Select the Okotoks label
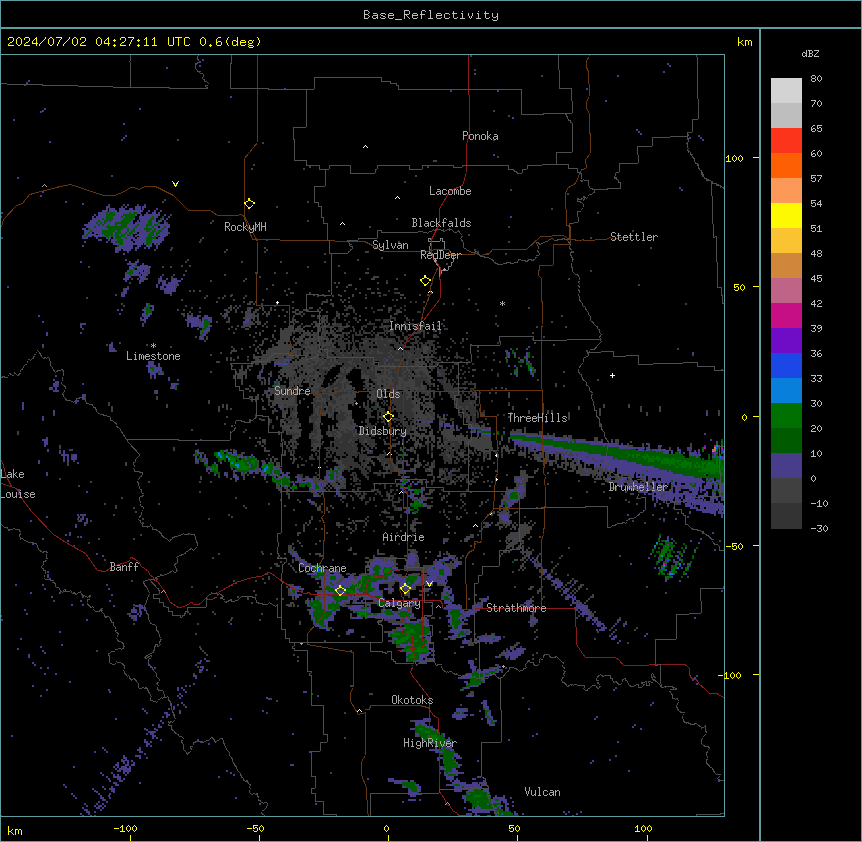 pos(412,700)
